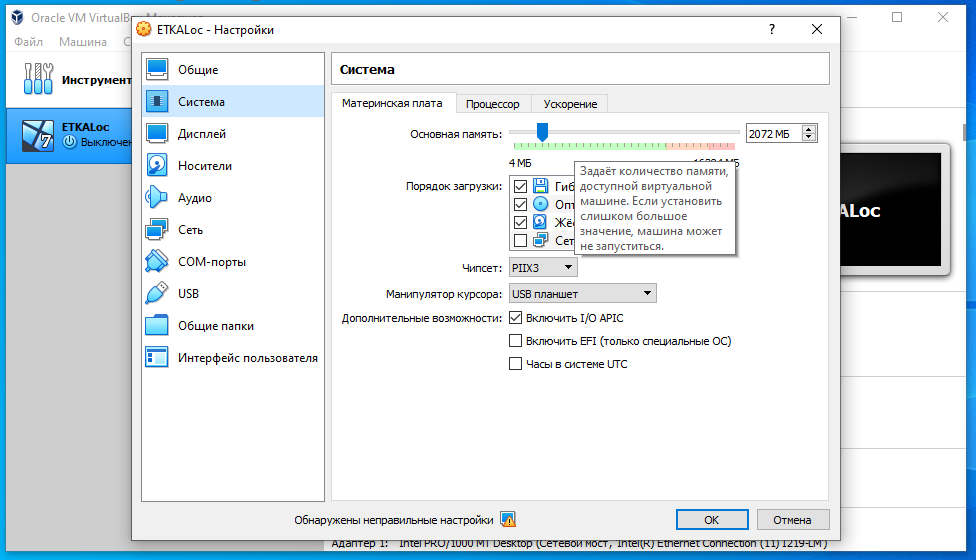
Task: Click the floppy disk boot device icon
Action: (540, 186)
